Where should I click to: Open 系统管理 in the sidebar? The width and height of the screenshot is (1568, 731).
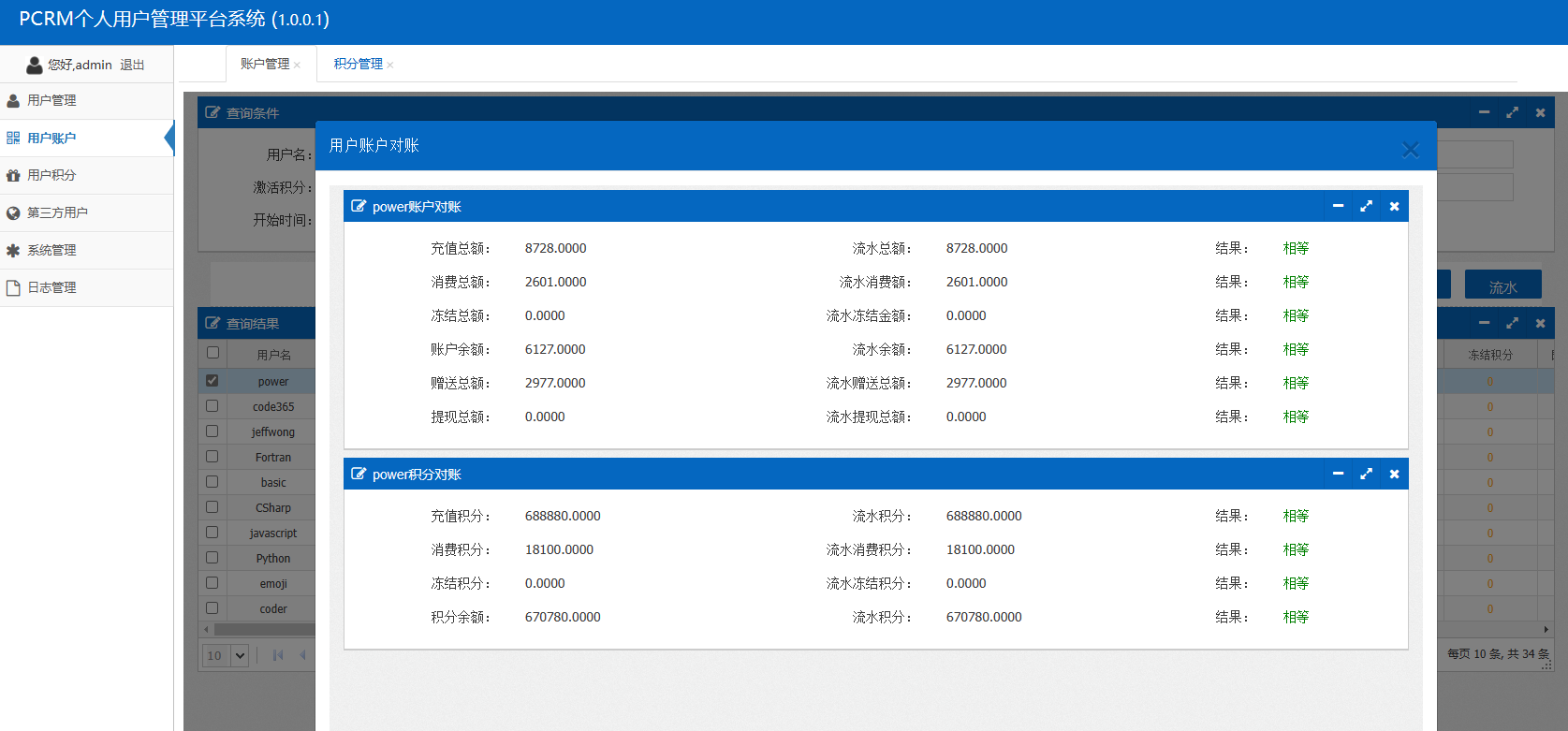click(51, 250)
